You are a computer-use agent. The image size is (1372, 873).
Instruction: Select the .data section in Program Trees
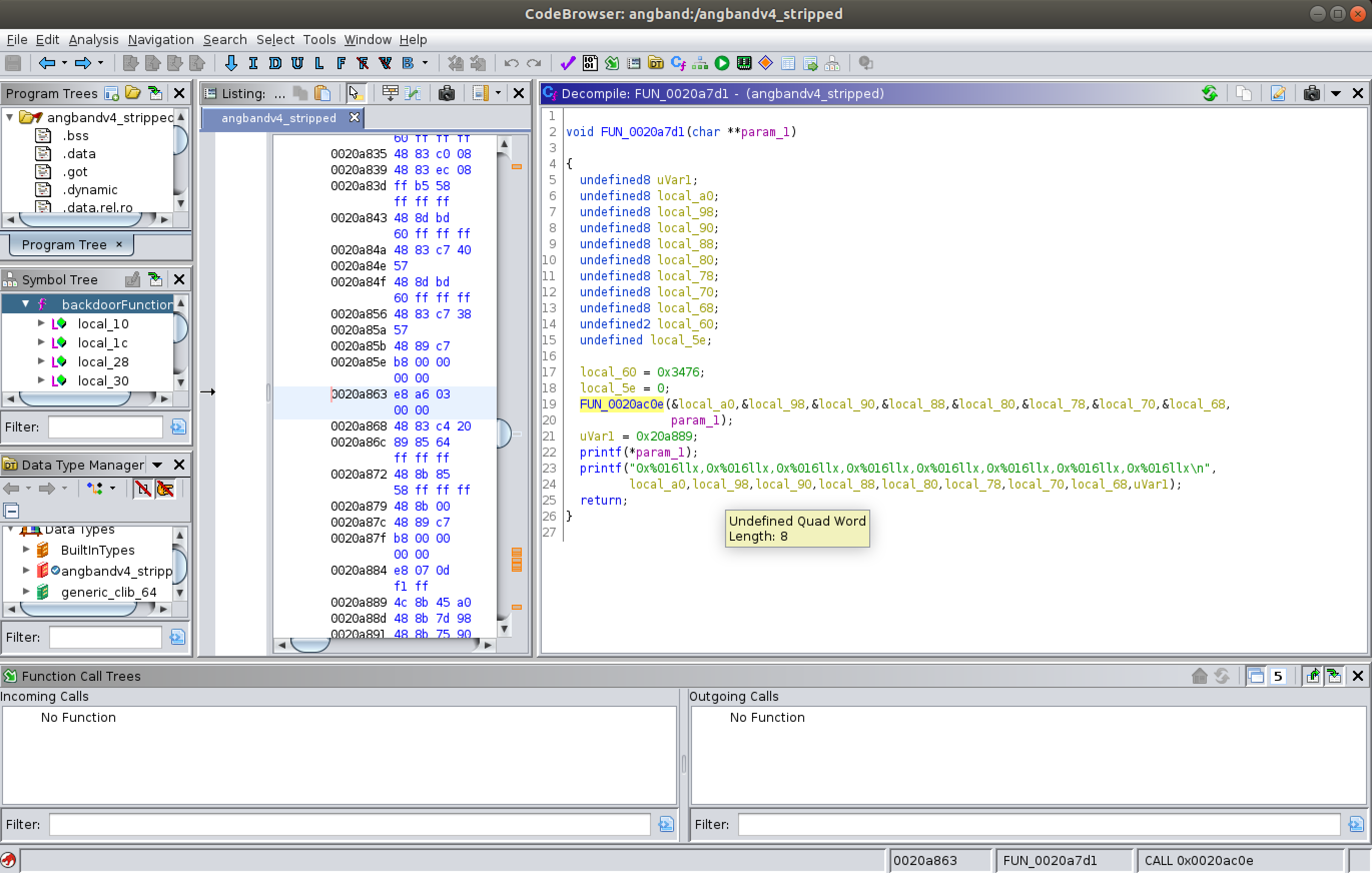coord(79,154)
